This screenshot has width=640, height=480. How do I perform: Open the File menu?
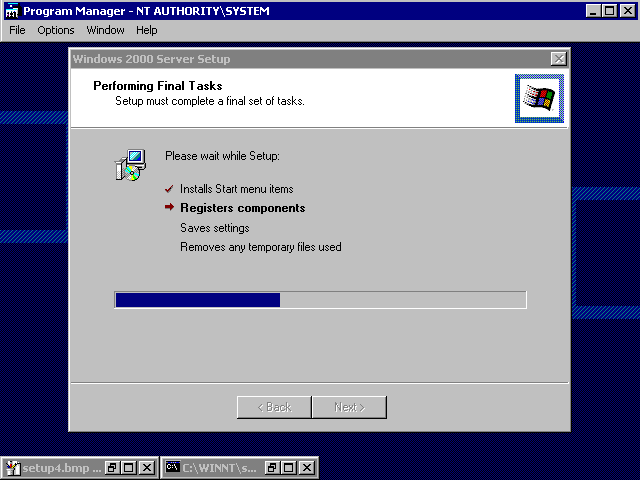coord(17,30)
